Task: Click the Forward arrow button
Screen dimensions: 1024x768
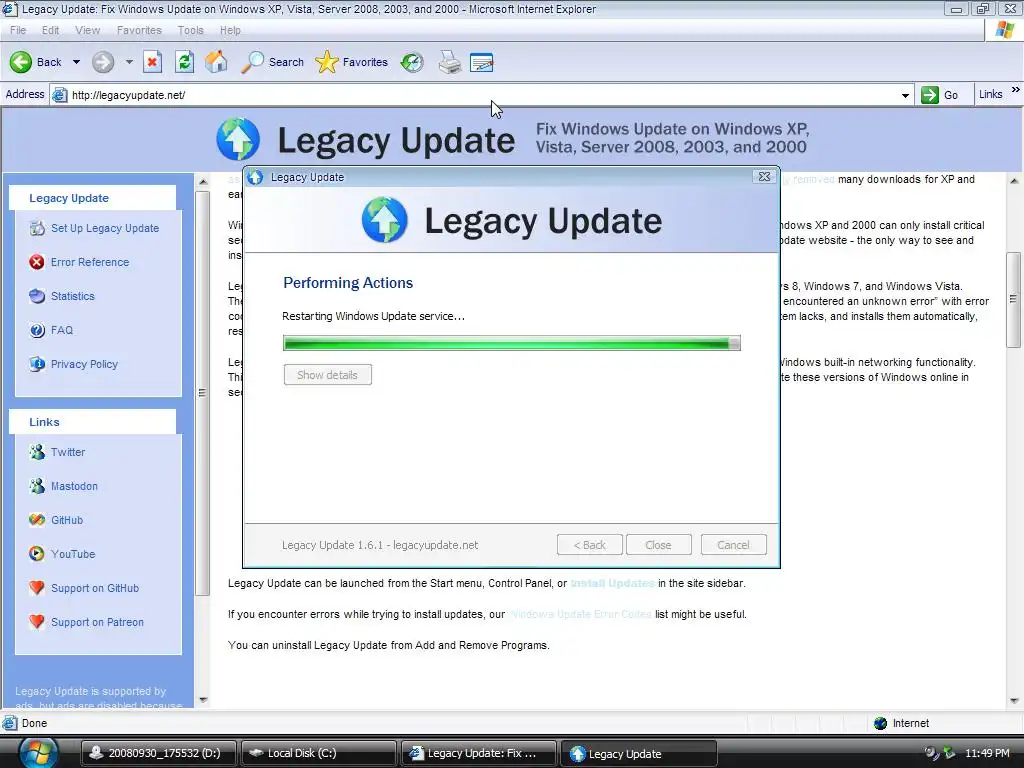Action: tap(103, 62)
